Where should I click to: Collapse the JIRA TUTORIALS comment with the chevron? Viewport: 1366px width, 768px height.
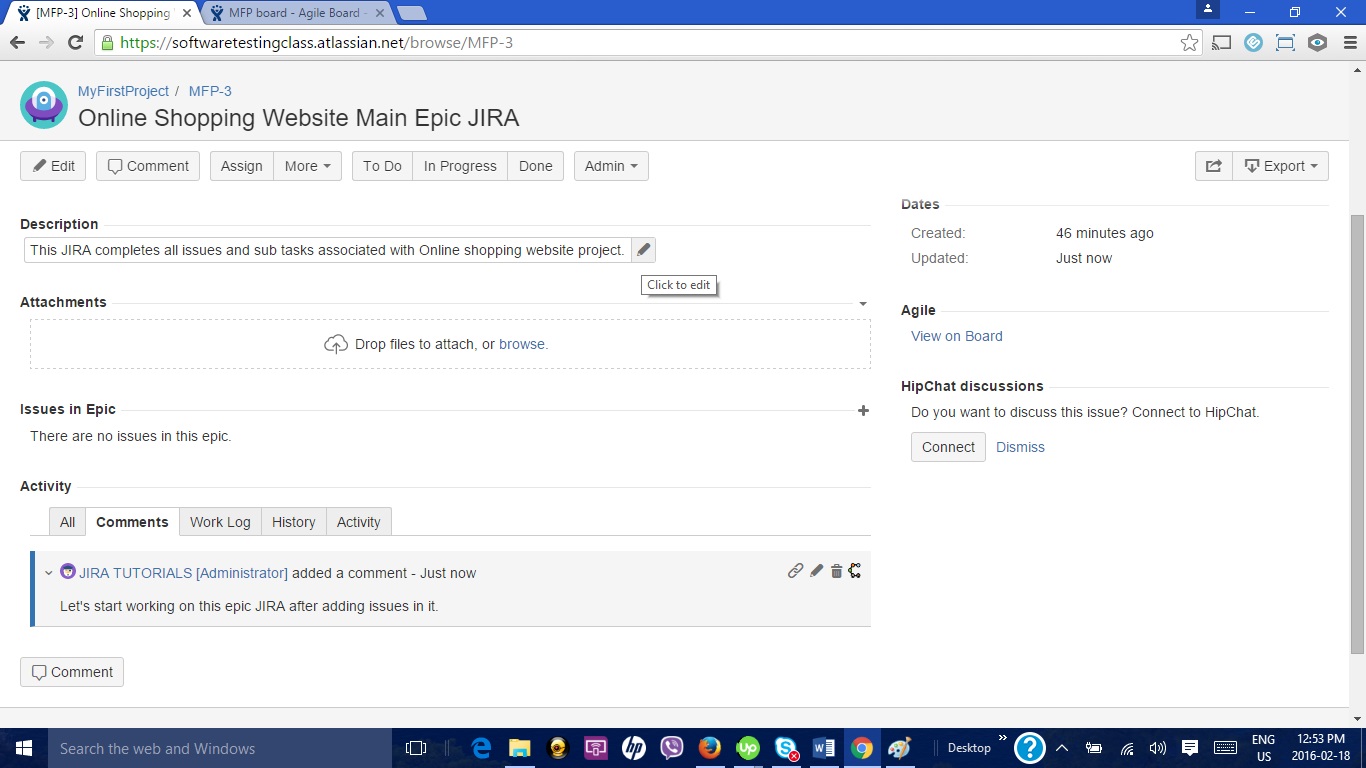(x=49, y=572)
